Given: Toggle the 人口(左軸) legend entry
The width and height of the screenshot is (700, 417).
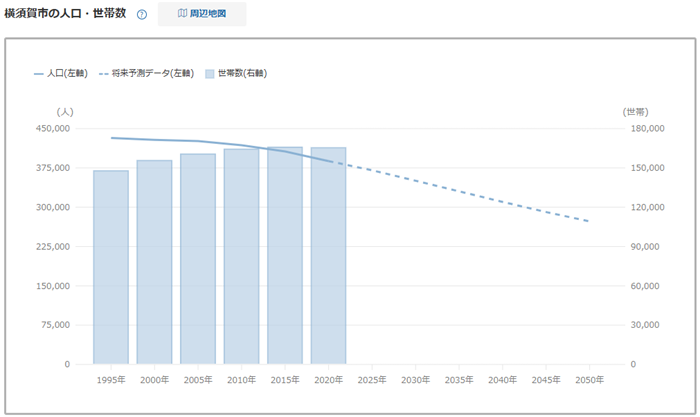Looking at the screenshot, I should [61, 74].
